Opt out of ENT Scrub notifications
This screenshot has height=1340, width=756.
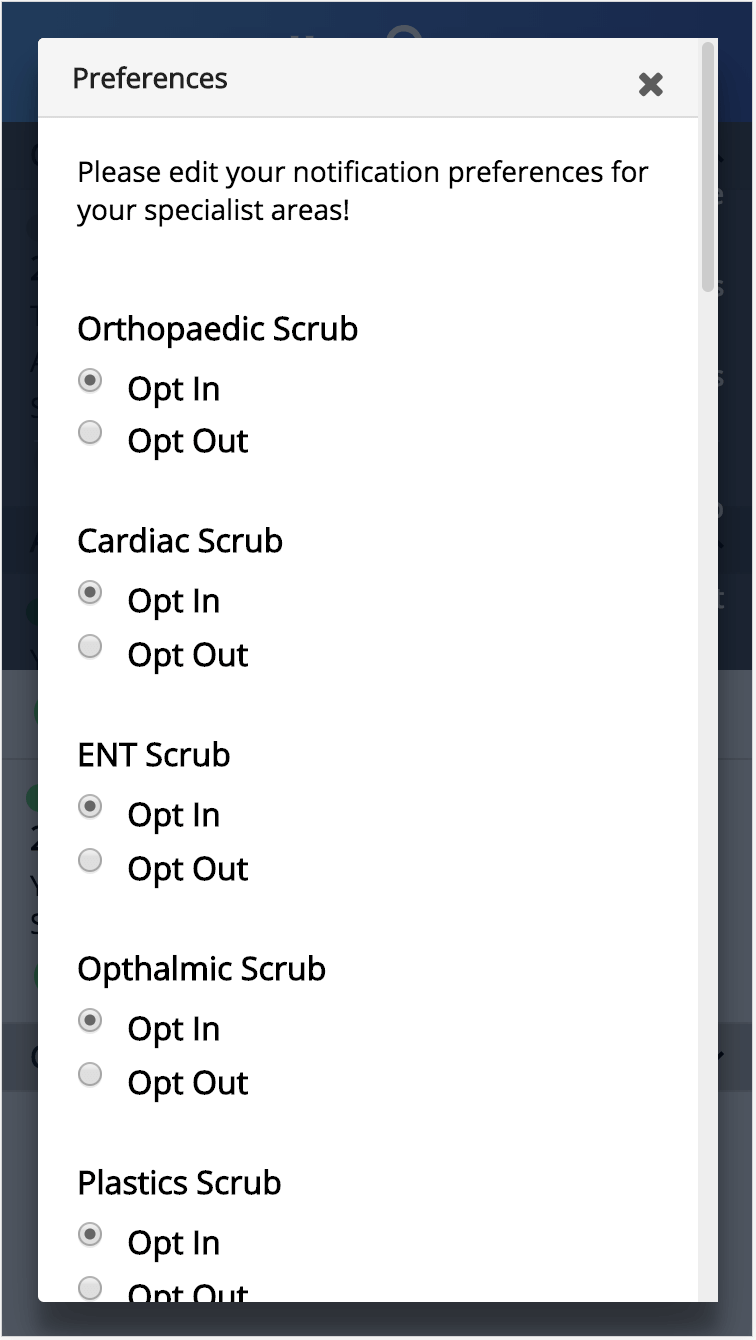pos(89,860)
